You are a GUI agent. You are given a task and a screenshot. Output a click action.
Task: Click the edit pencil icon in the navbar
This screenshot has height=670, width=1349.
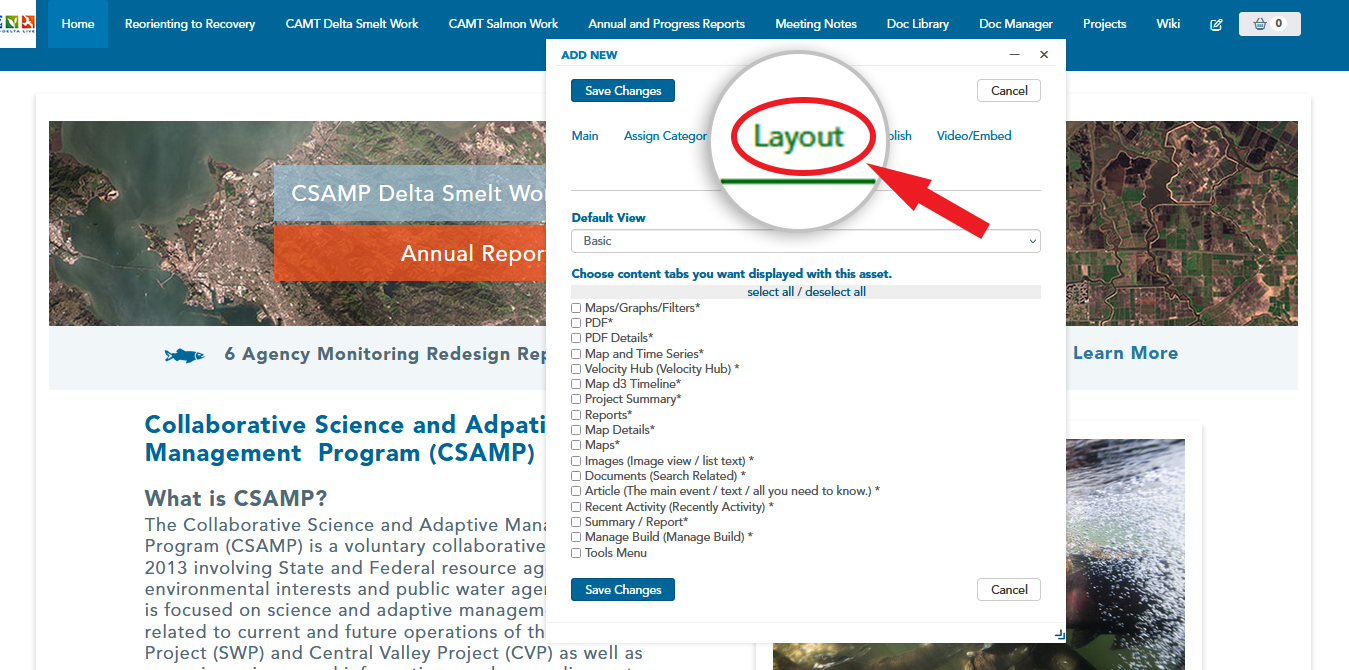point(1216,24)
